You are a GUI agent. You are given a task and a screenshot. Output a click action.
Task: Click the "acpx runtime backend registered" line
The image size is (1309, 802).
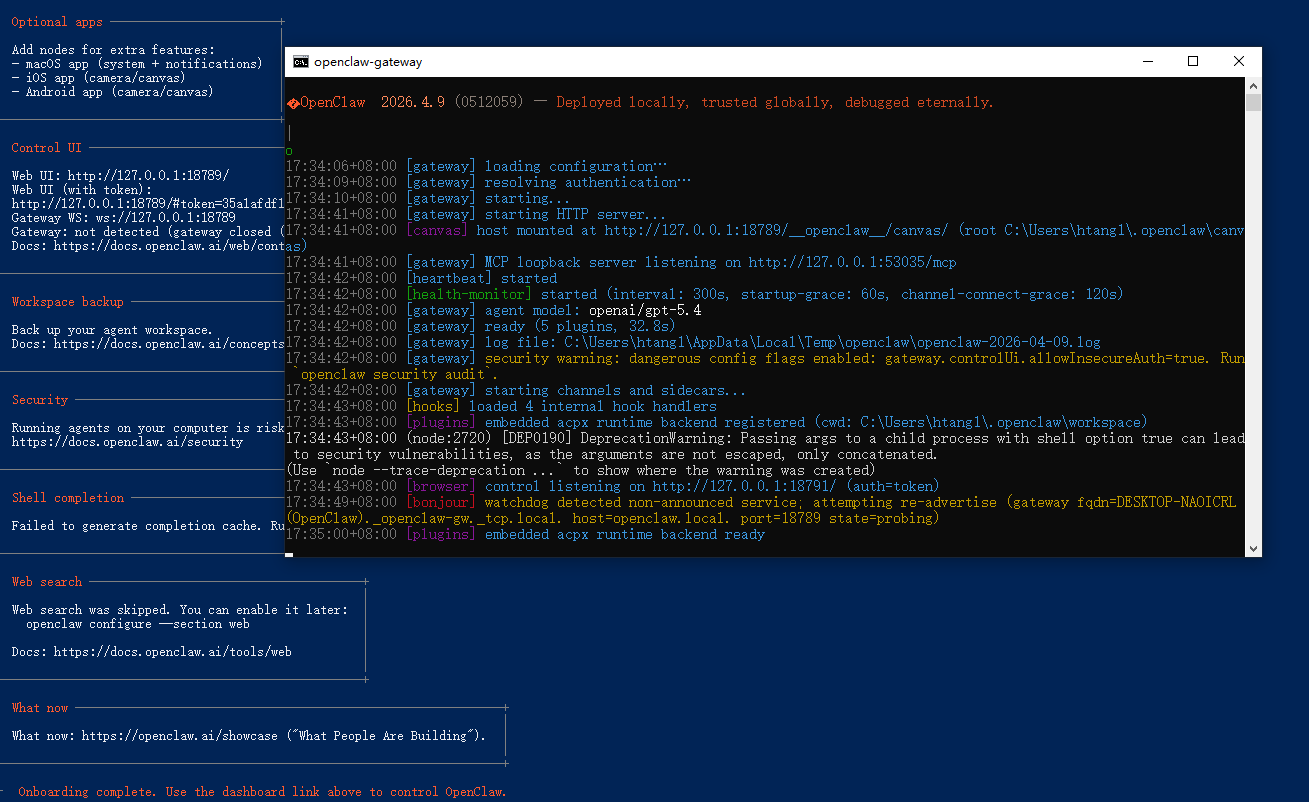click(x=717, y=422)
